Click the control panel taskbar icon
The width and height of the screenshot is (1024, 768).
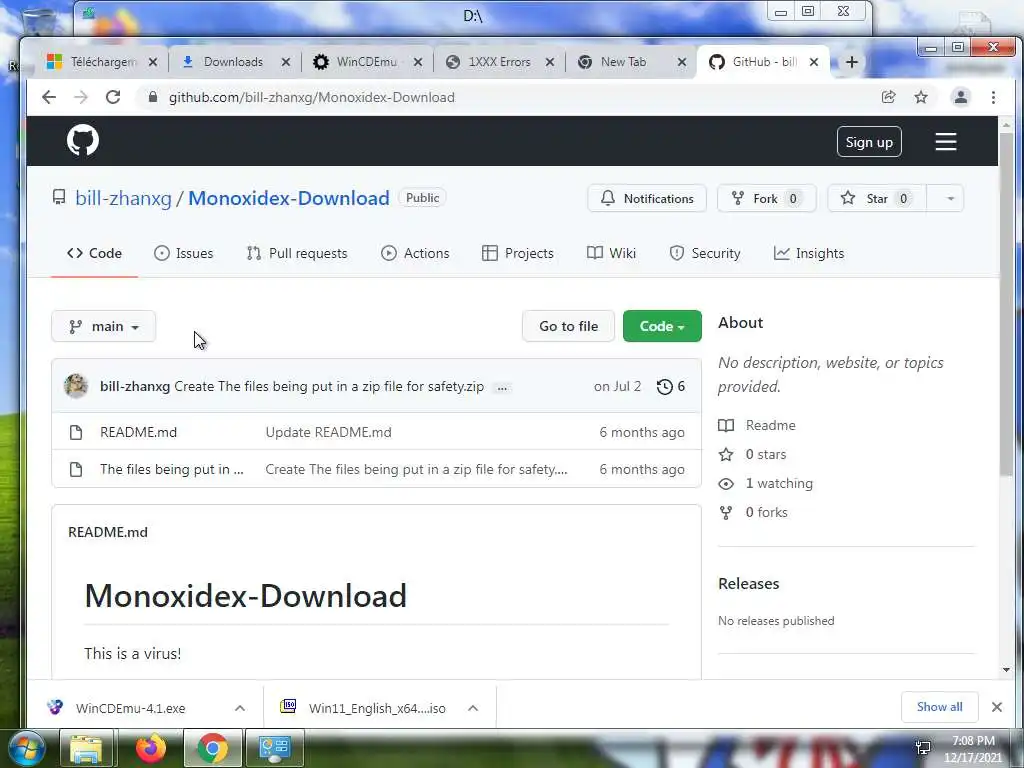pos(274,748)
